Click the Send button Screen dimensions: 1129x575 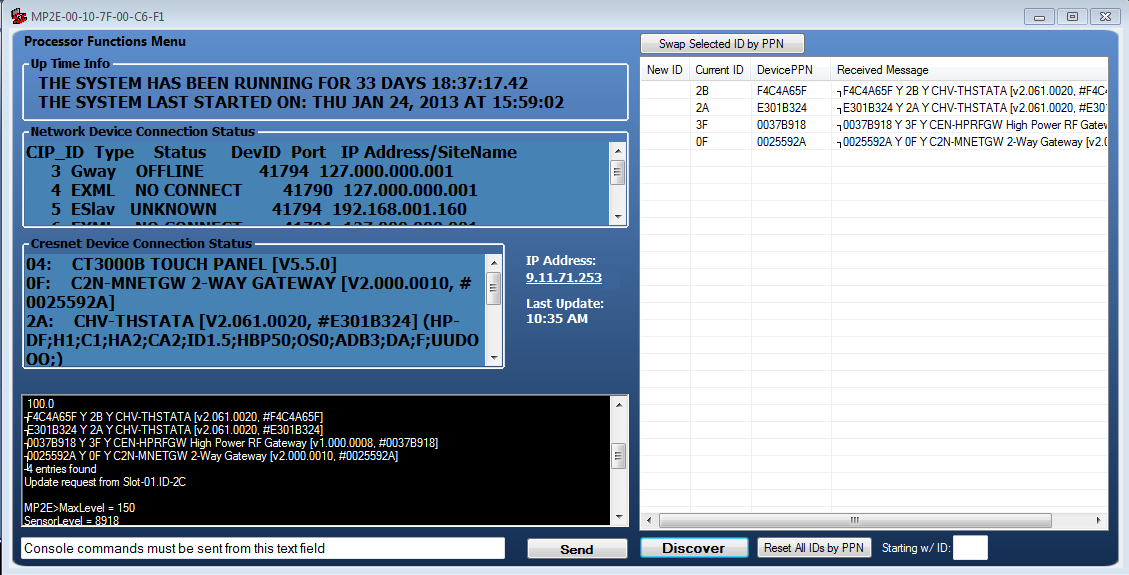pyautogui.click(x=577, y=549)
